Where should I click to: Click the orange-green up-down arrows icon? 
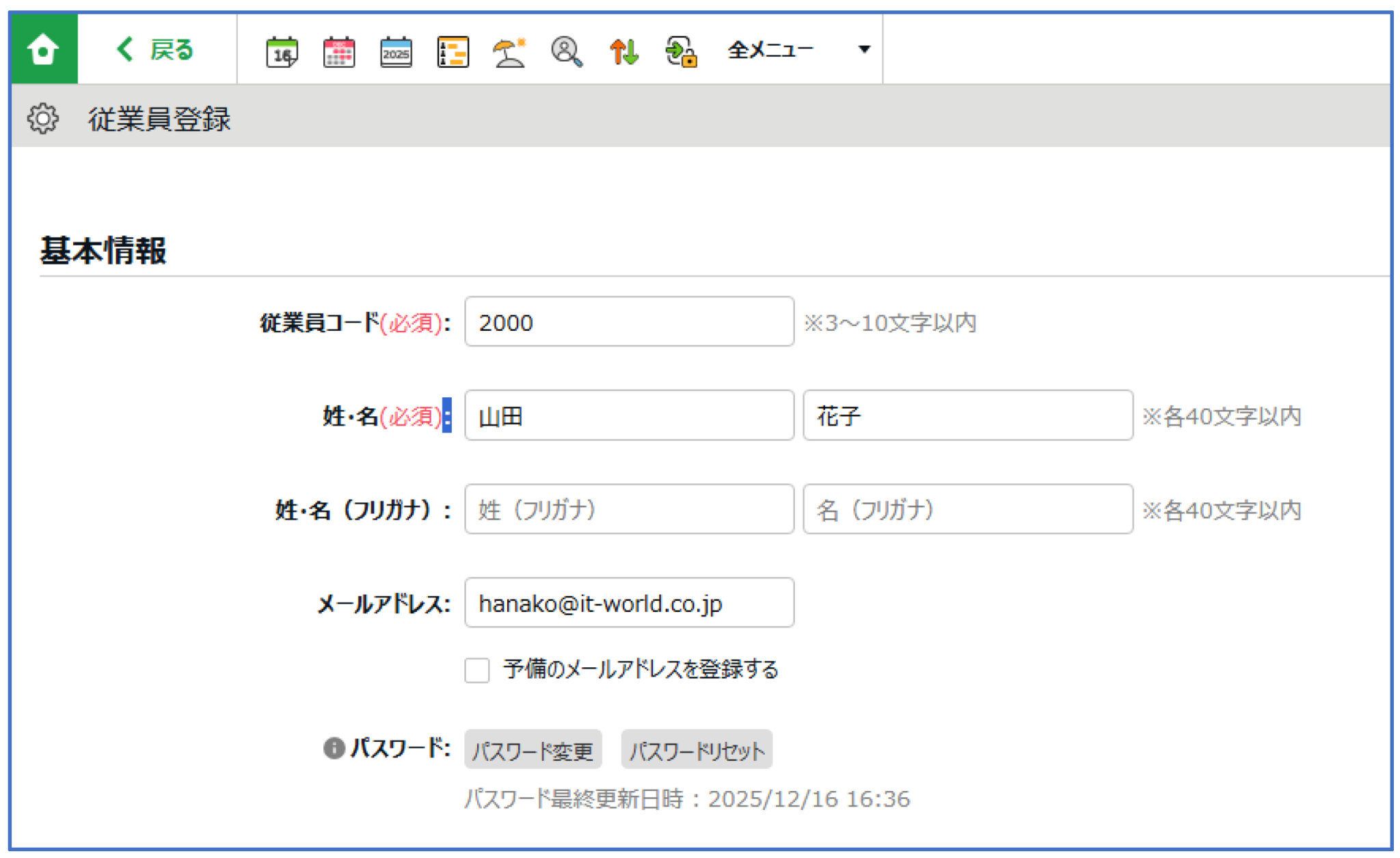623,52
